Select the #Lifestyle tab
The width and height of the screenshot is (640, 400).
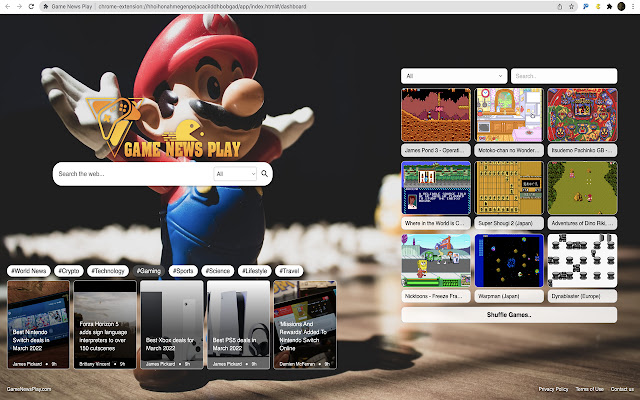pyautogui.click(x=255, y=271)
